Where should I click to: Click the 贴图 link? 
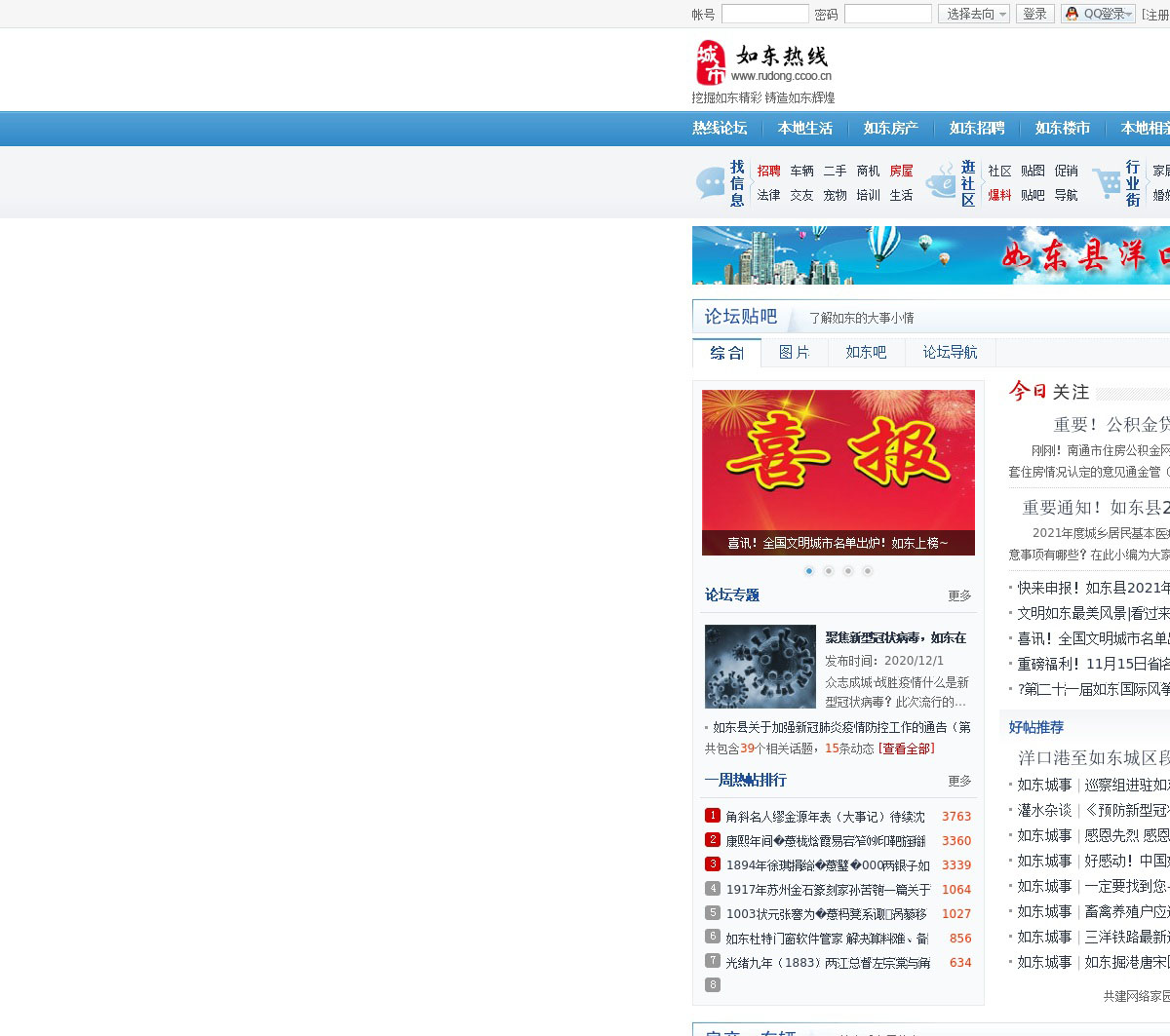[x=1033, y=171]
